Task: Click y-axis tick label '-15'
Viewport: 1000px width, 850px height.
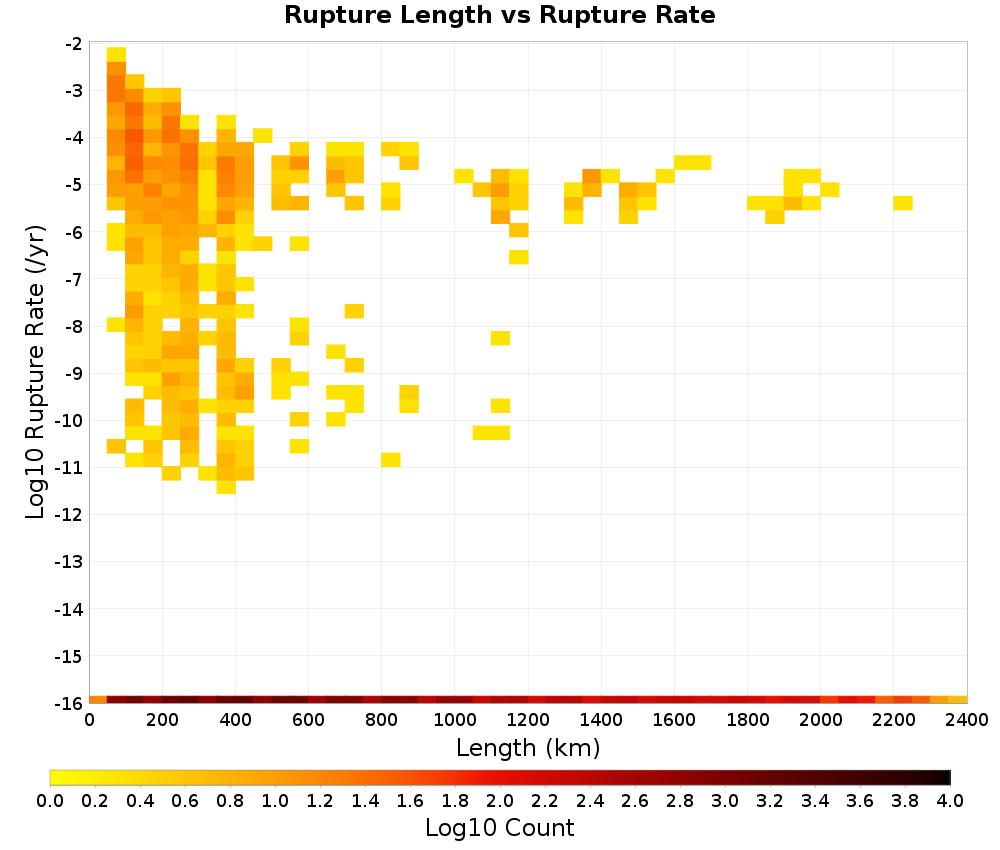Action: (x=69, y=656)
